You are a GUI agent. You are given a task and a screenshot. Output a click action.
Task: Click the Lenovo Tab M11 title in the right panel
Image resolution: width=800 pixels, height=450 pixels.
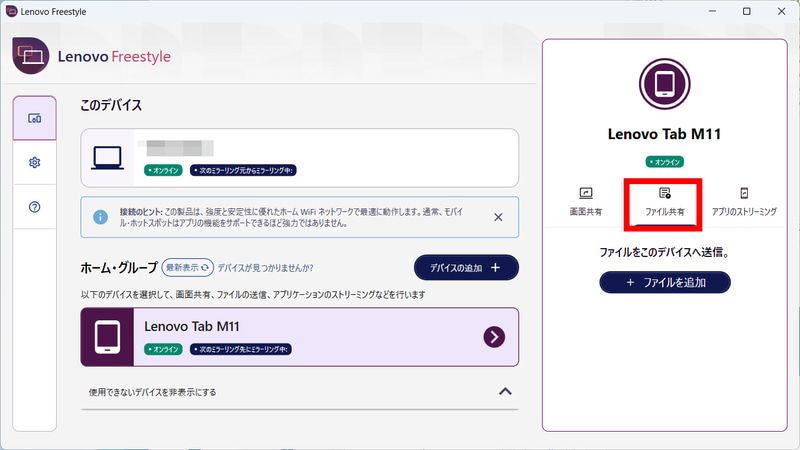click(x=664, y=134)
